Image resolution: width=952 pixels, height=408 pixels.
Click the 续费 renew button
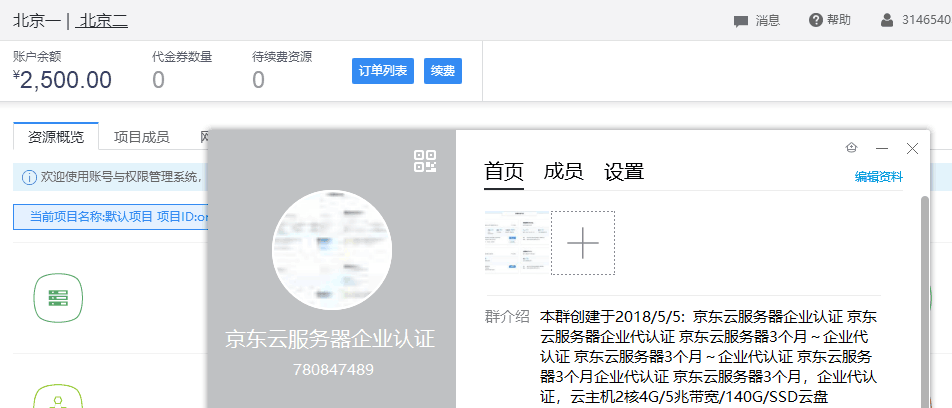[x=443, y=71]
